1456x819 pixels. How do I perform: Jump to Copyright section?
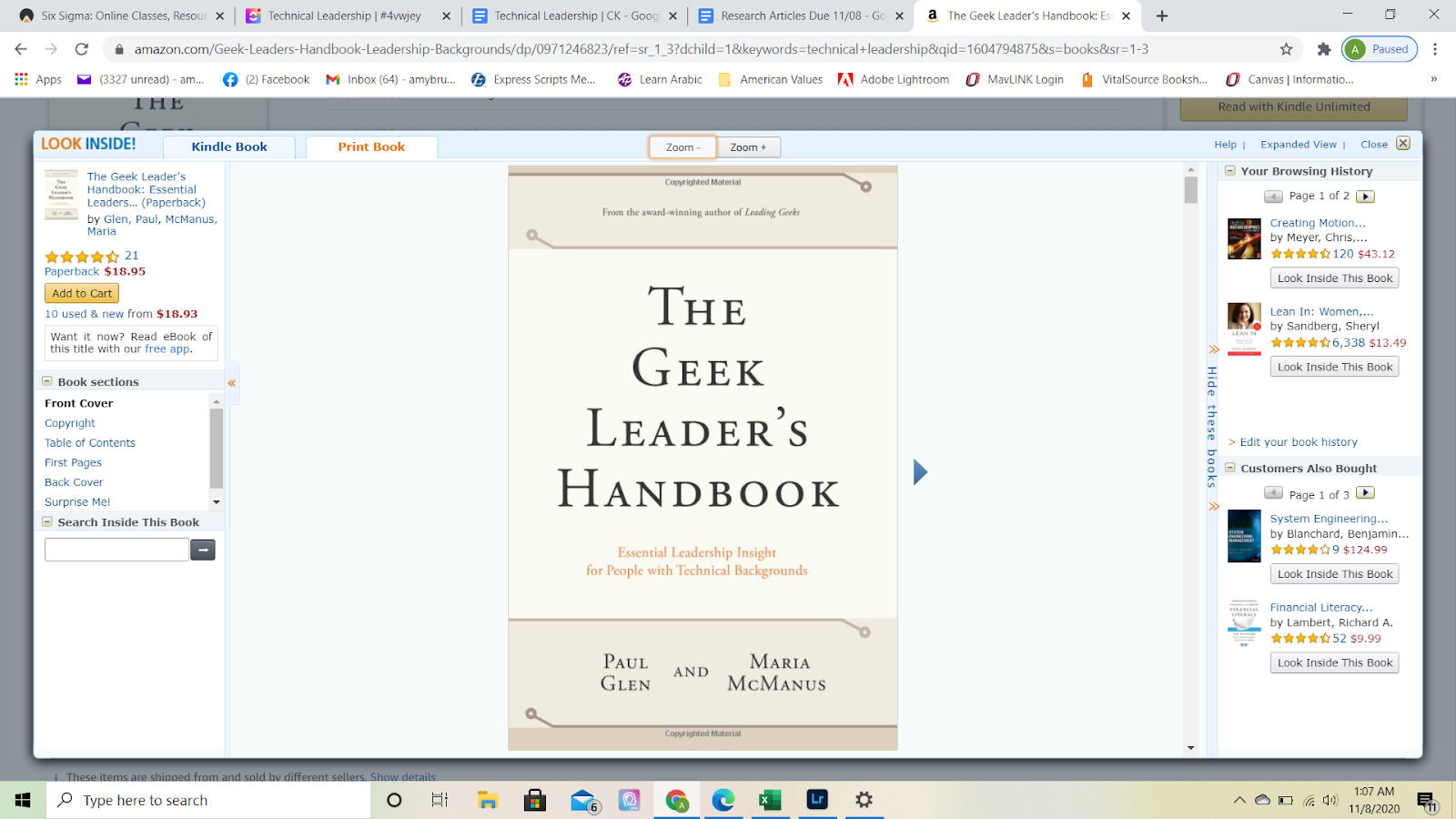point(70,423)
